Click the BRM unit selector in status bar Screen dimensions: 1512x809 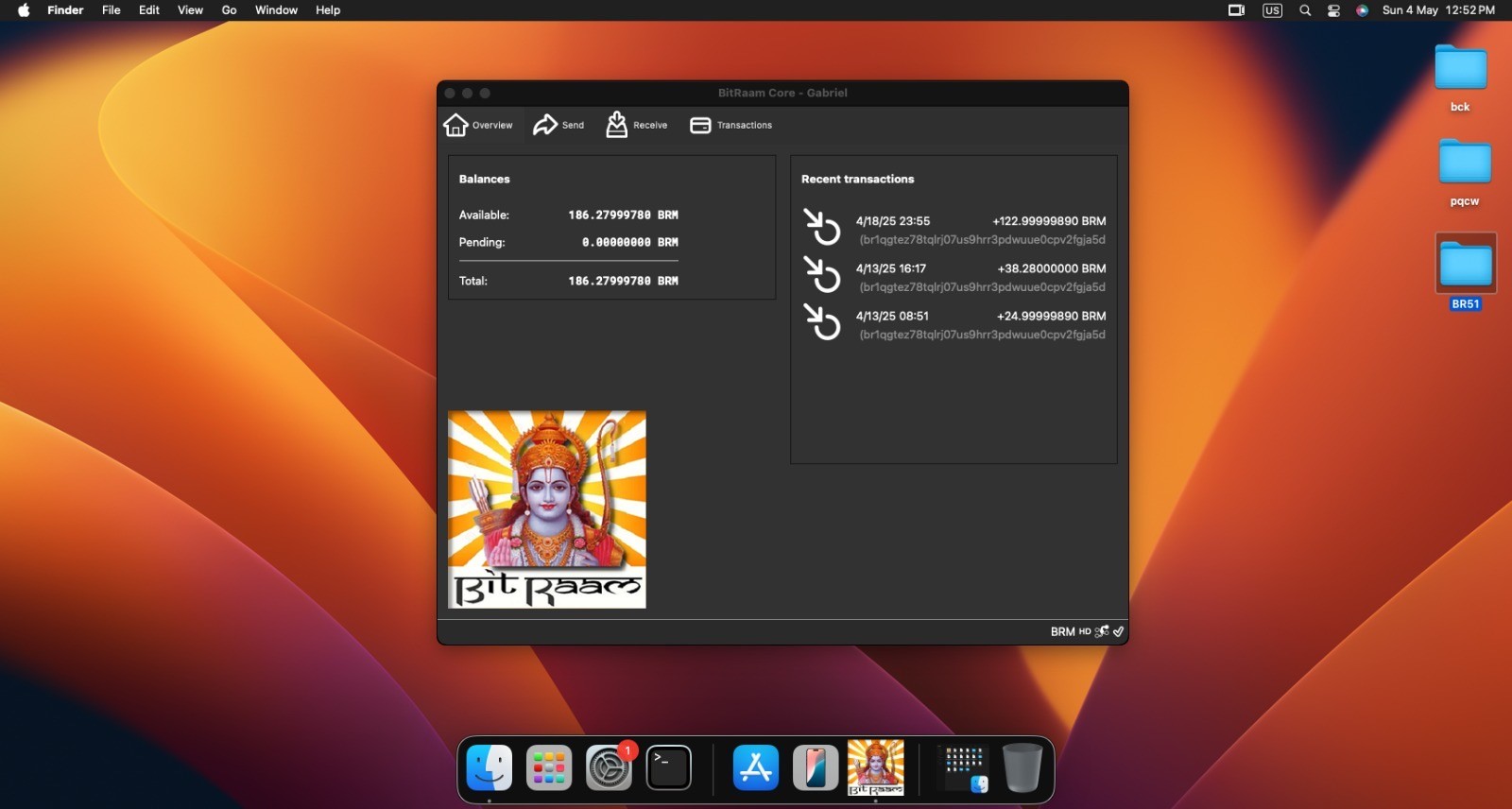pos(1062,631)
